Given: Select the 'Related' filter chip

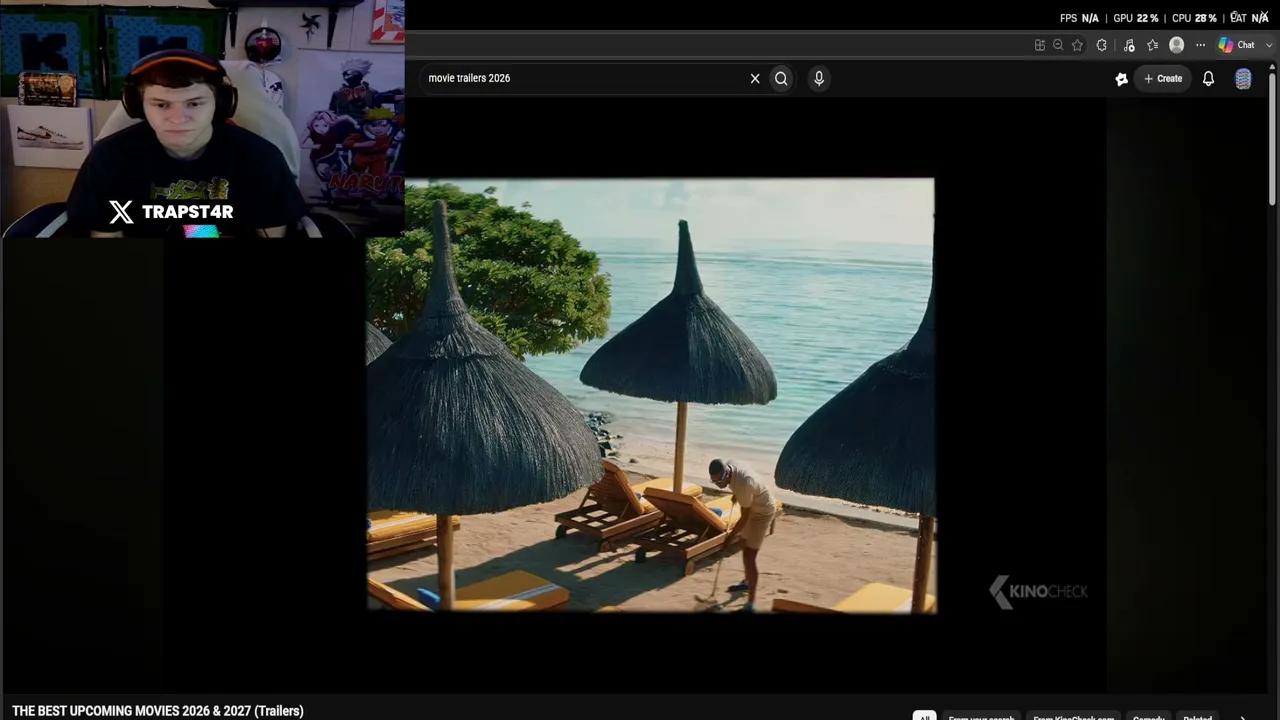Looking at the screenshot, I should pyautogui.click(x=1197, y=716).
